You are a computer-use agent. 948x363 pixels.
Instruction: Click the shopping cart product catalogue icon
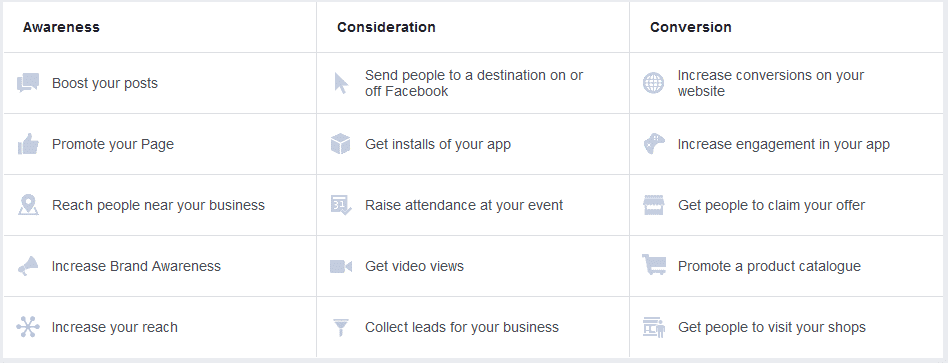click(654, 265)
